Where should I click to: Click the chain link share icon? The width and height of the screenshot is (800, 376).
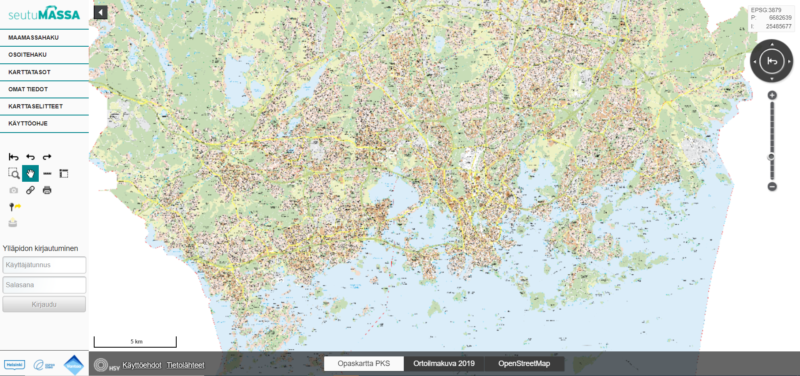pos(30,190)
